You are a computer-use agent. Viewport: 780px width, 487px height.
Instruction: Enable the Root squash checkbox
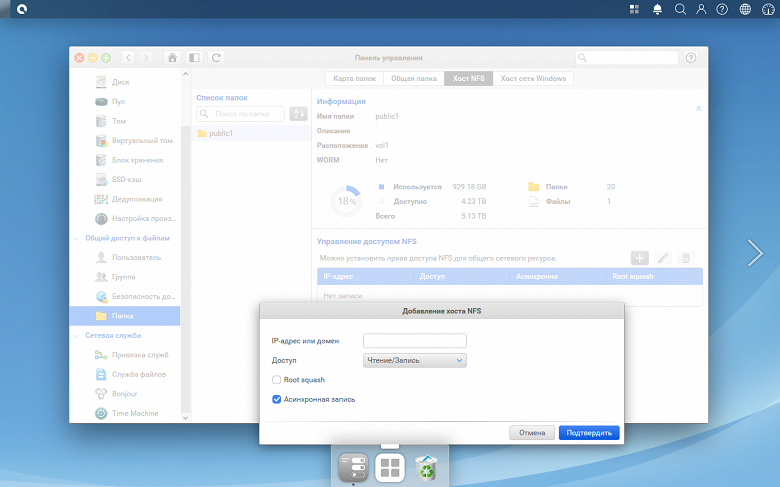[277, 380]
